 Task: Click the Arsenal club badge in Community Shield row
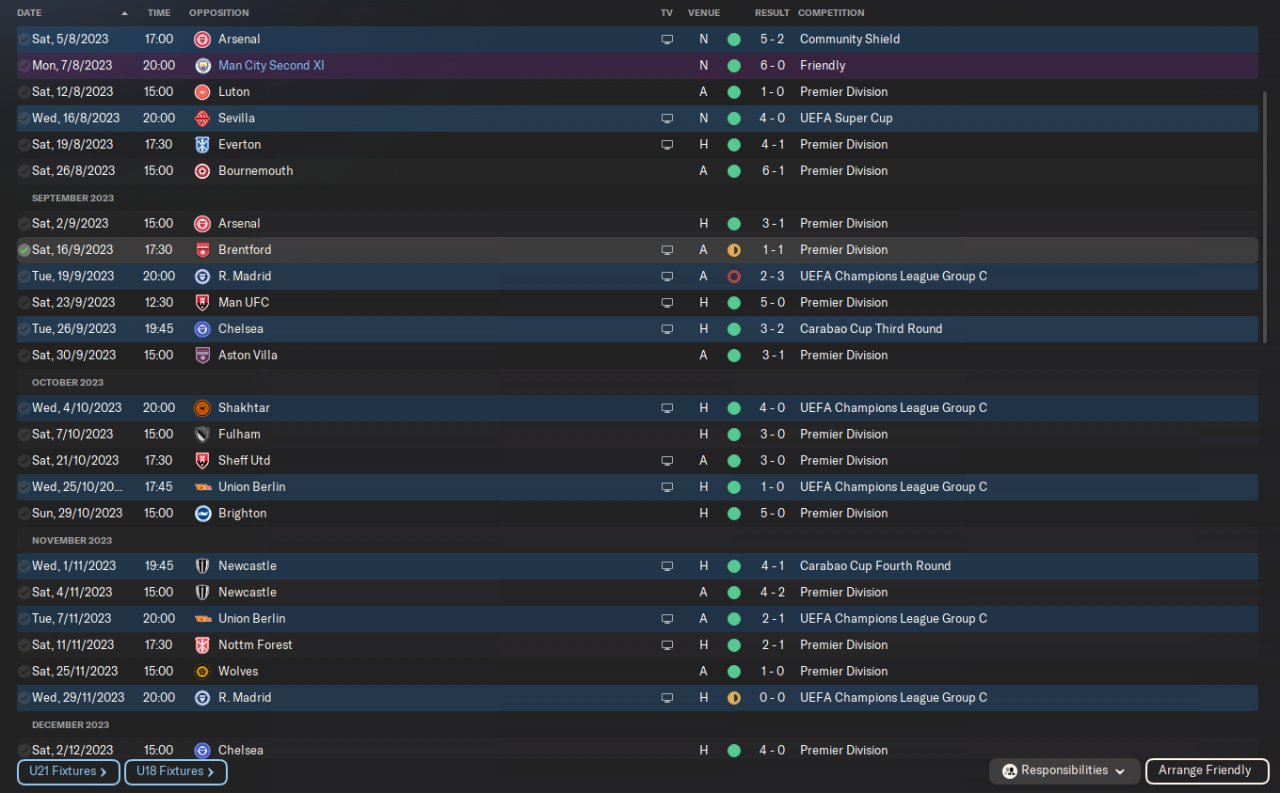201,39
